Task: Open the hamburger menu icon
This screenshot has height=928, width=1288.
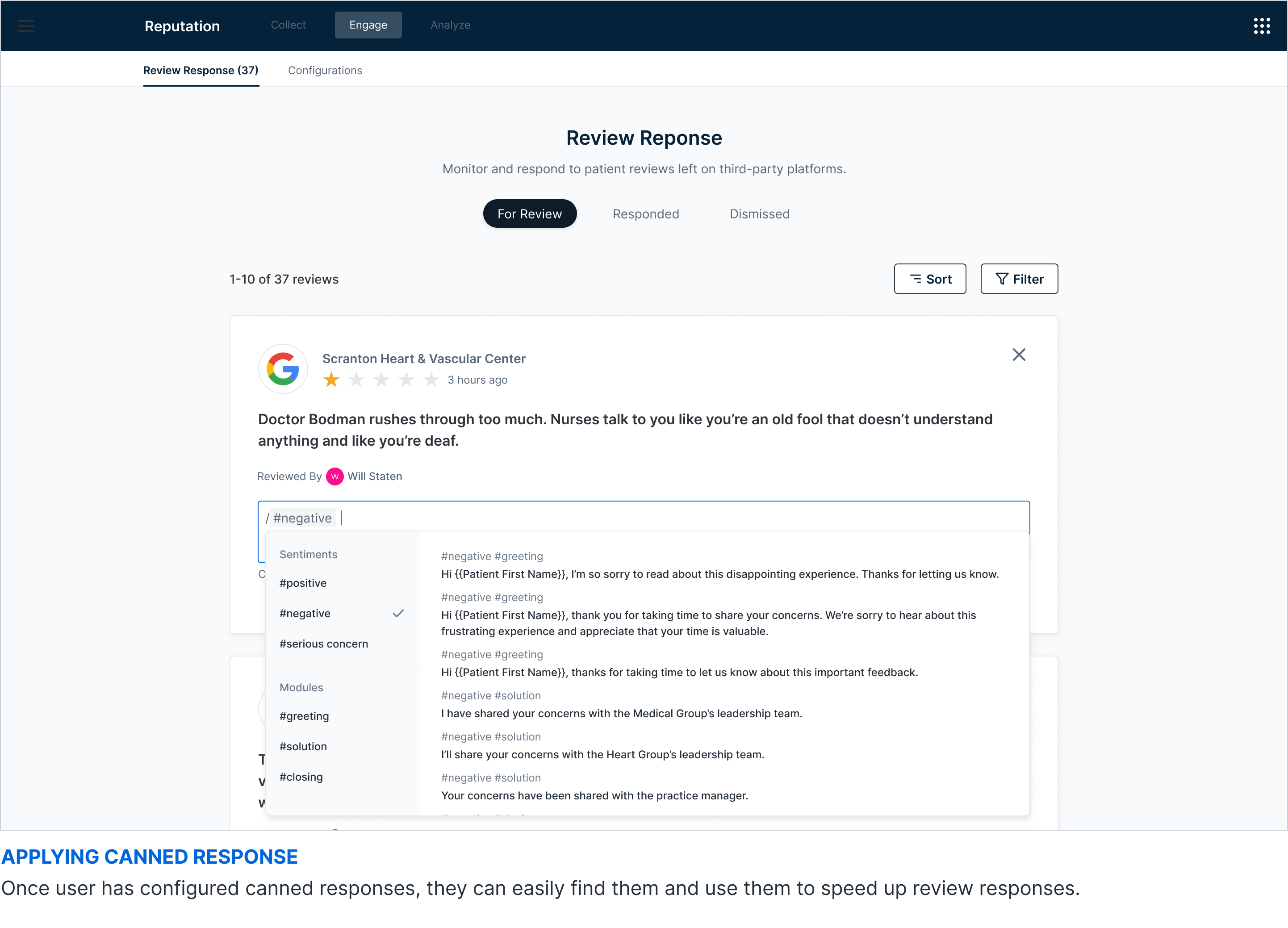Action: tap(25, 25)
